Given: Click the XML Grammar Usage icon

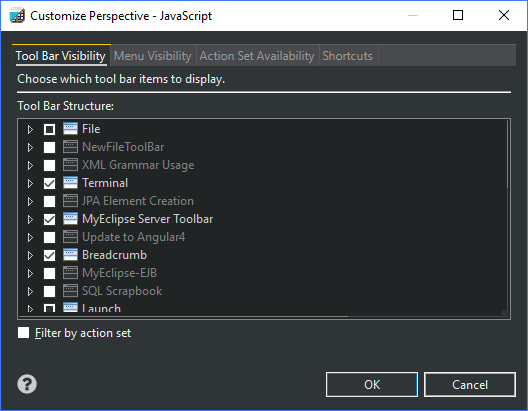Looking at the screenshot, I should [70, 165].
